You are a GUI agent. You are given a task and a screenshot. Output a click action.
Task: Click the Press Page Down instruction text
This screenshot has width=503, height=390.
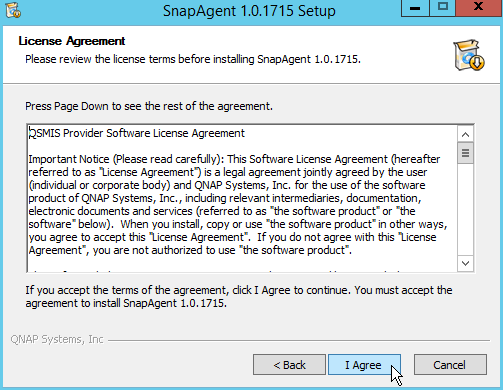pos(149,106)
